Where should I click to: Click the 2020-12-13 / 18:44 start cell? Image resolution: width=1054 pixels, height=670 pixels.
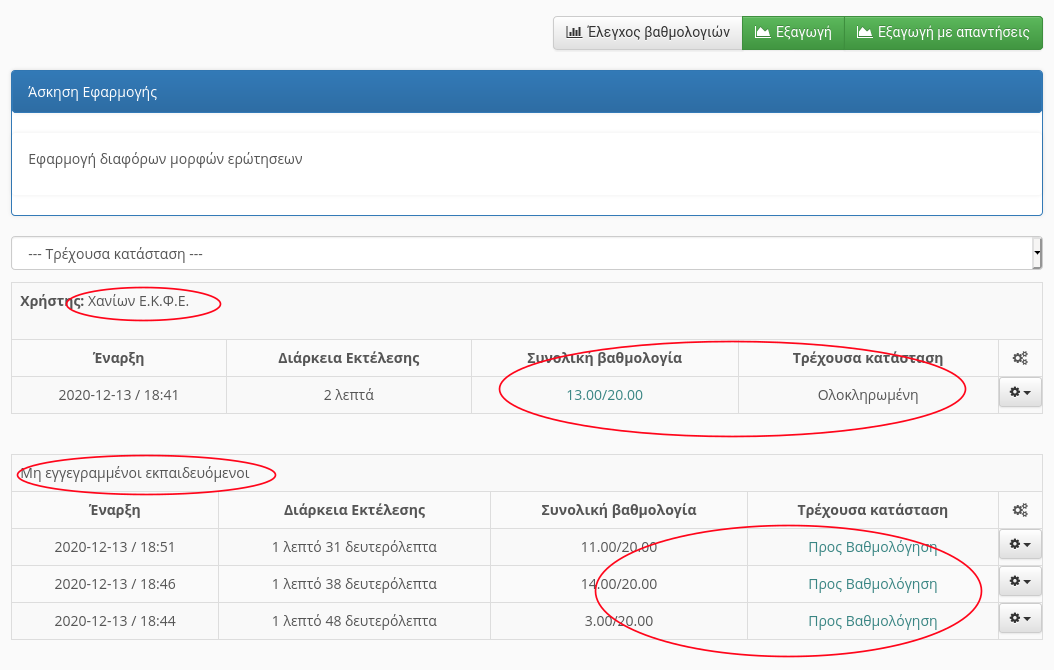pyautogui.click(x=115, y=621)
